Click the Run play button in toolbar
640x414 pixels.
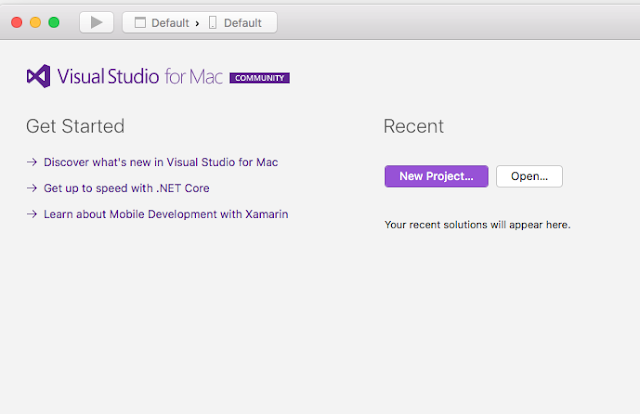point(96,22)
